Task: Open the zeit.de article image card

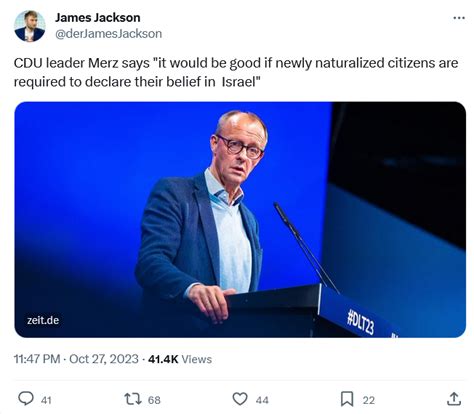Action: tap(240, 220)
